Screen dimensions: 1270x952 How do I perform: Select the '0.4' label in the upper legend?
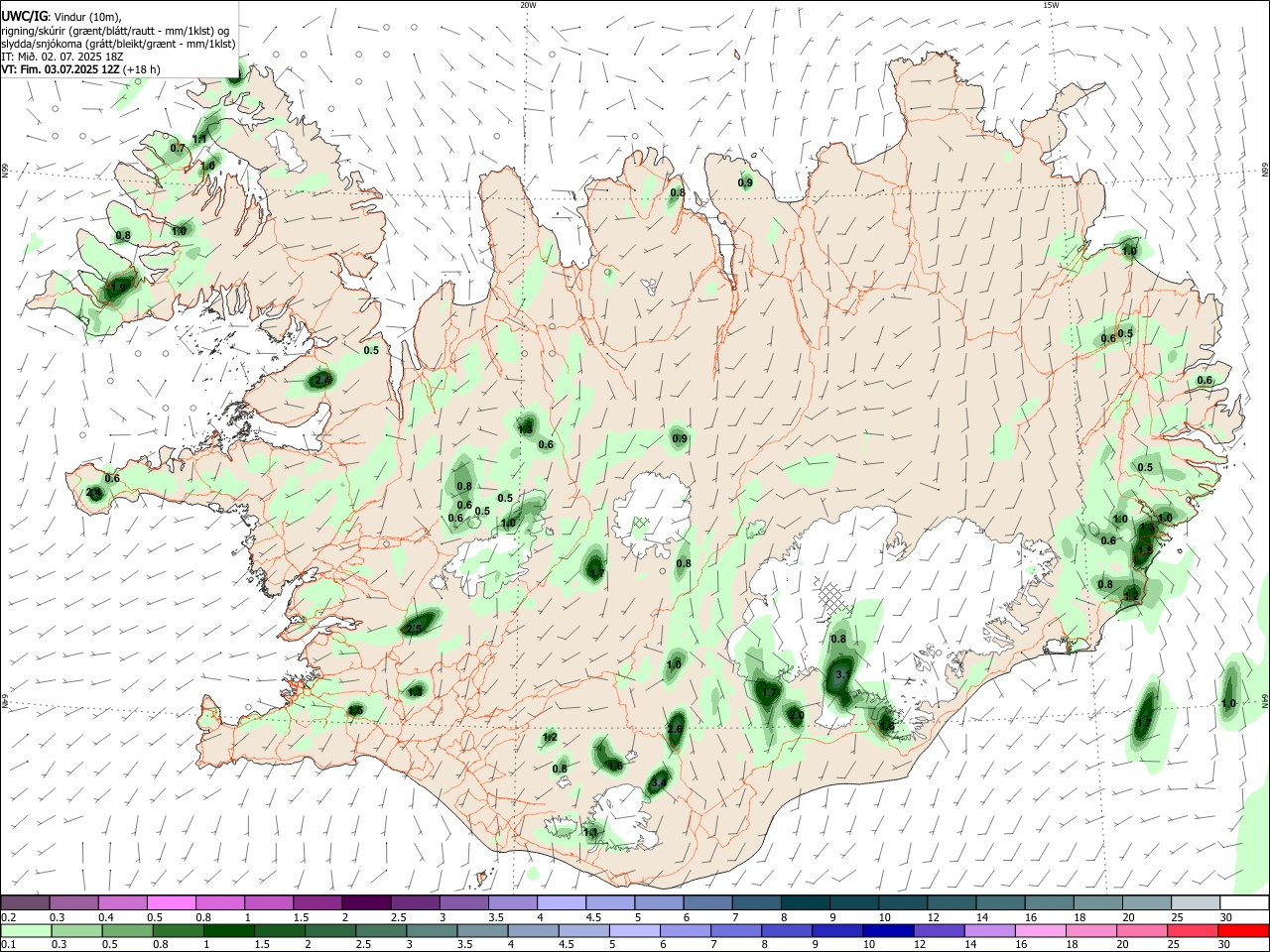[106, 917]
